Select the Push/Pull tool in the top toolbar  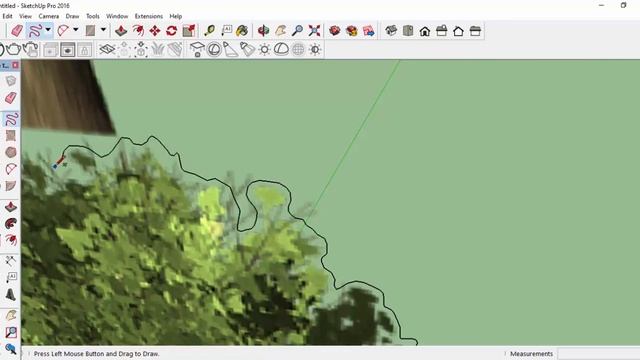click(x=121, y=31)
